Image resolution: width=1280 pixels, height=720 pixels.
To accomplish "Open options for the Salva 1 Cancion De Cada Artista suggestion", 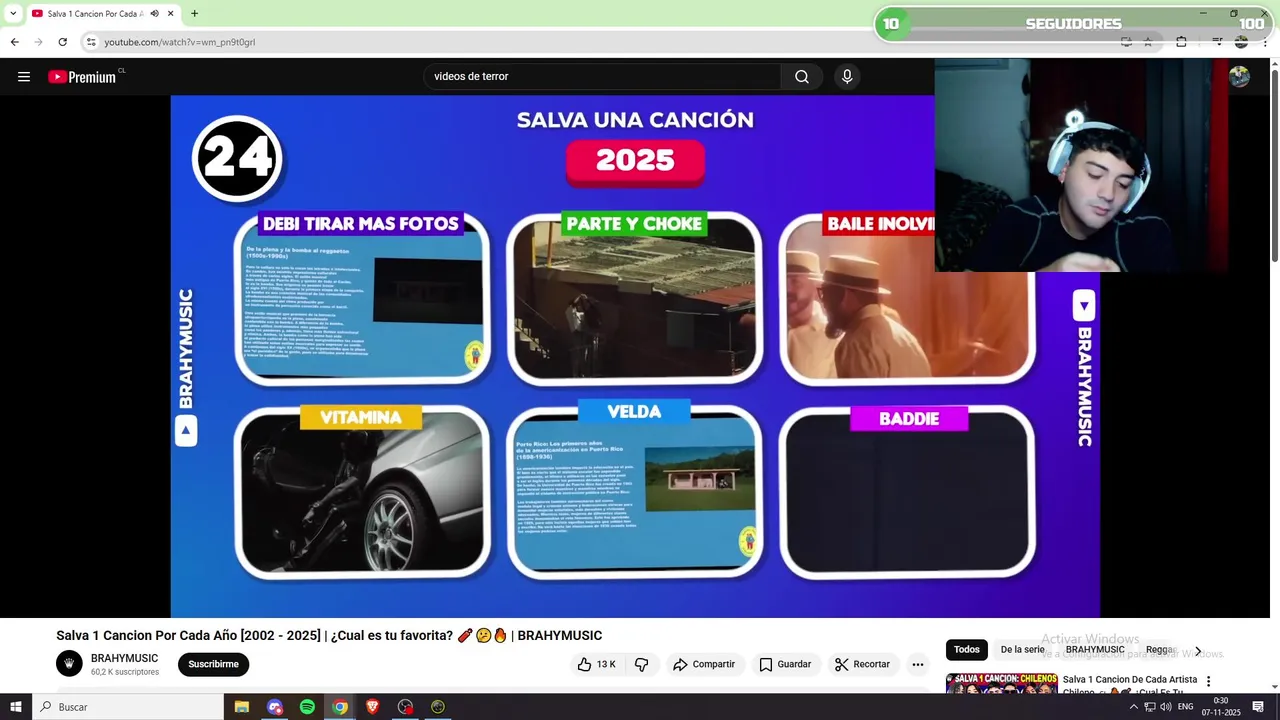I will [x=1208, y=681].
